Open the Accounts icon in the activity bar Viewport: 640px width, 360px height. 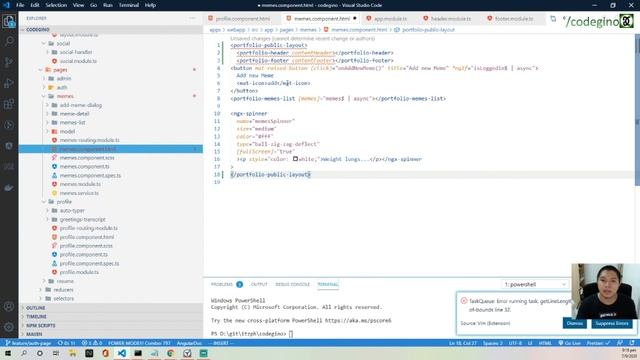click(9, 306)
